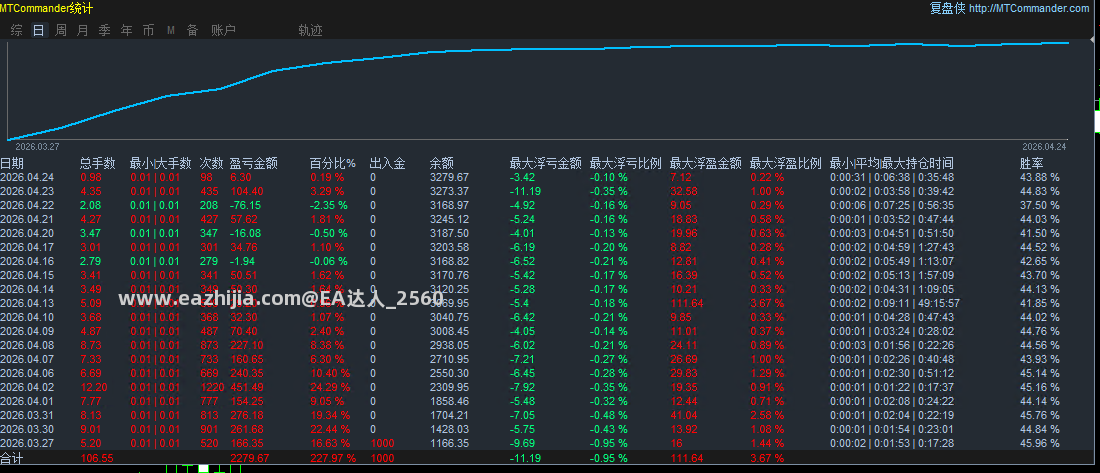1100x473 pixels.
Task: Click the 1220 trade count cell
Action: 212,387
